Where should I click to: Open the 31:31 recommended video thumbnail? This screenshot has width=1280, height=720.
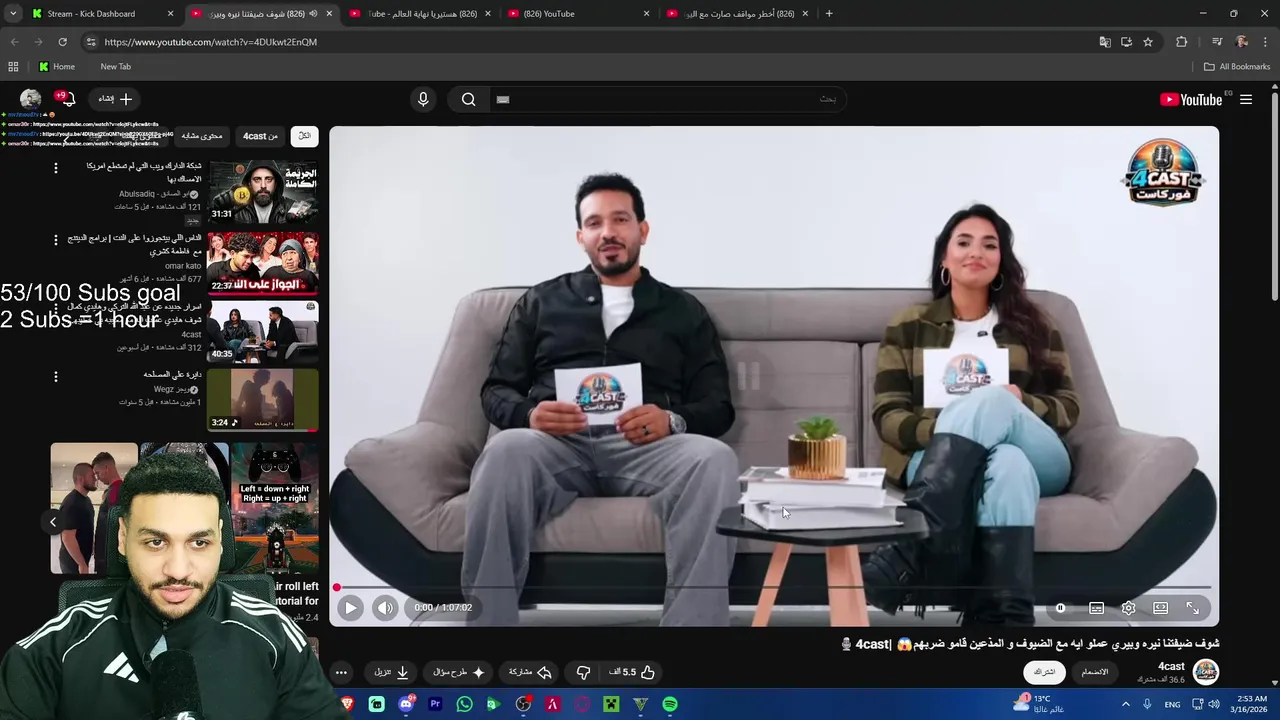(263, 191)
